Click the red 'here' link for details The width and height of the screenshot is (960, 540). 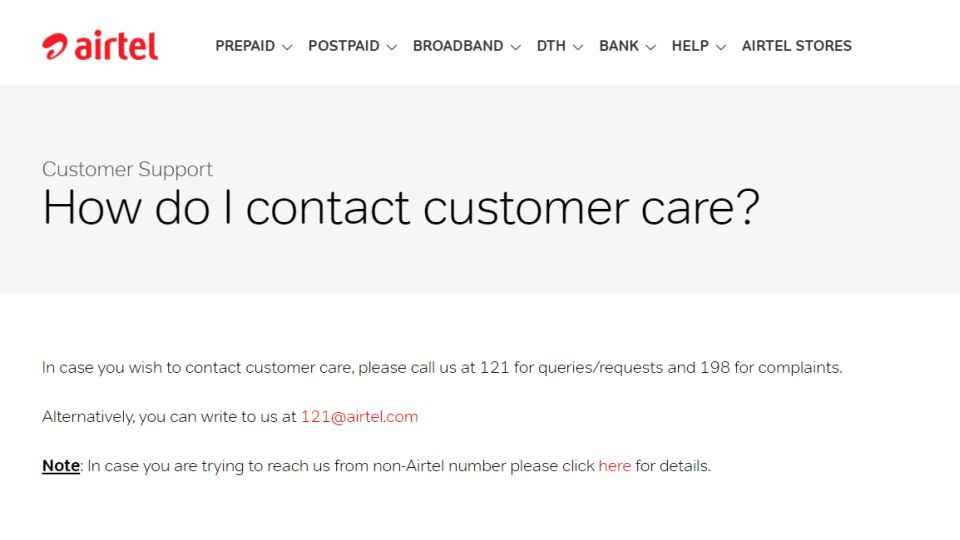(x=615, y=466)
